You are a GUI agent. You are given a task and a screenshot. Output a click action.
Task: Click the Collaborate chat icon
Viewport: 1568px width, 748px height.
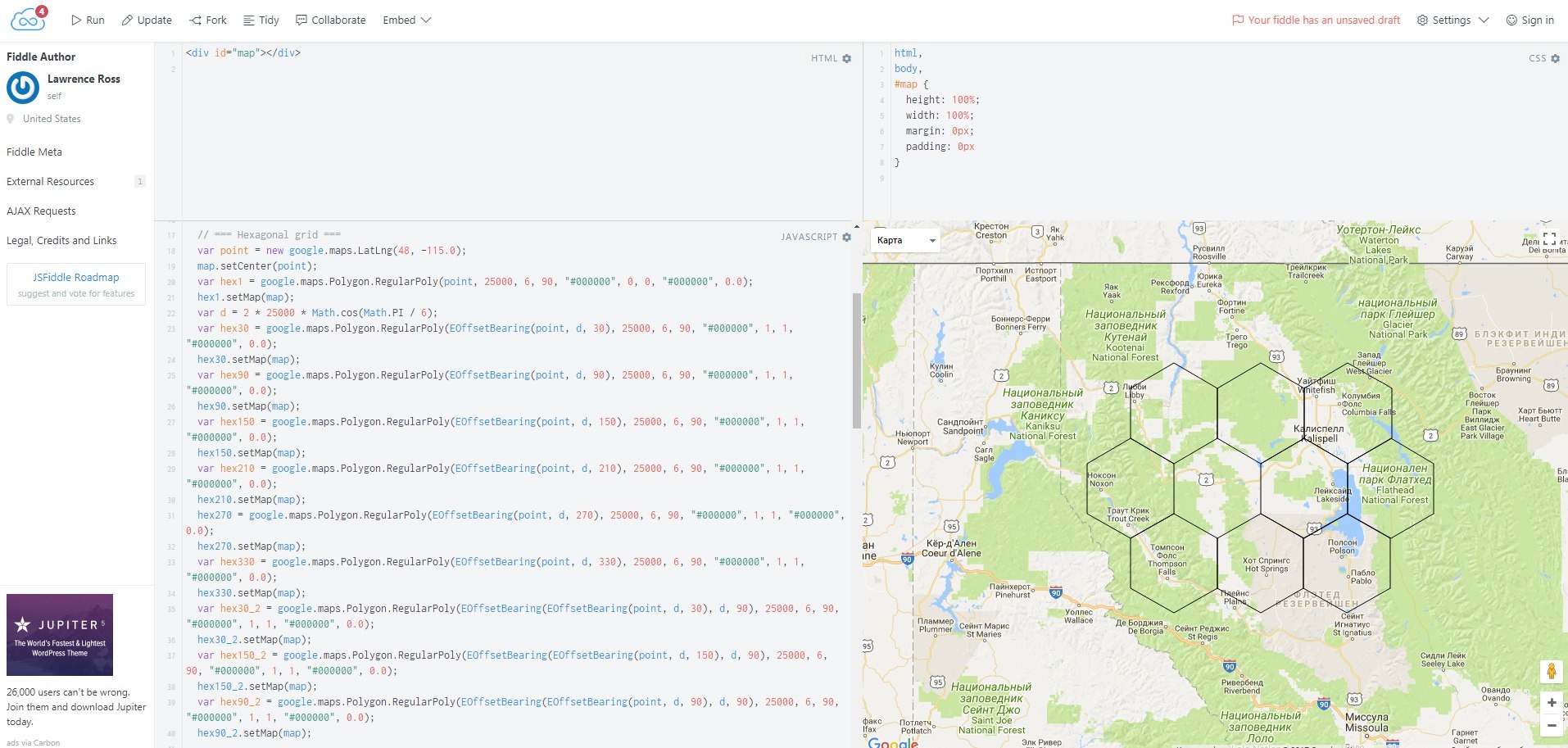coord(301,20)
